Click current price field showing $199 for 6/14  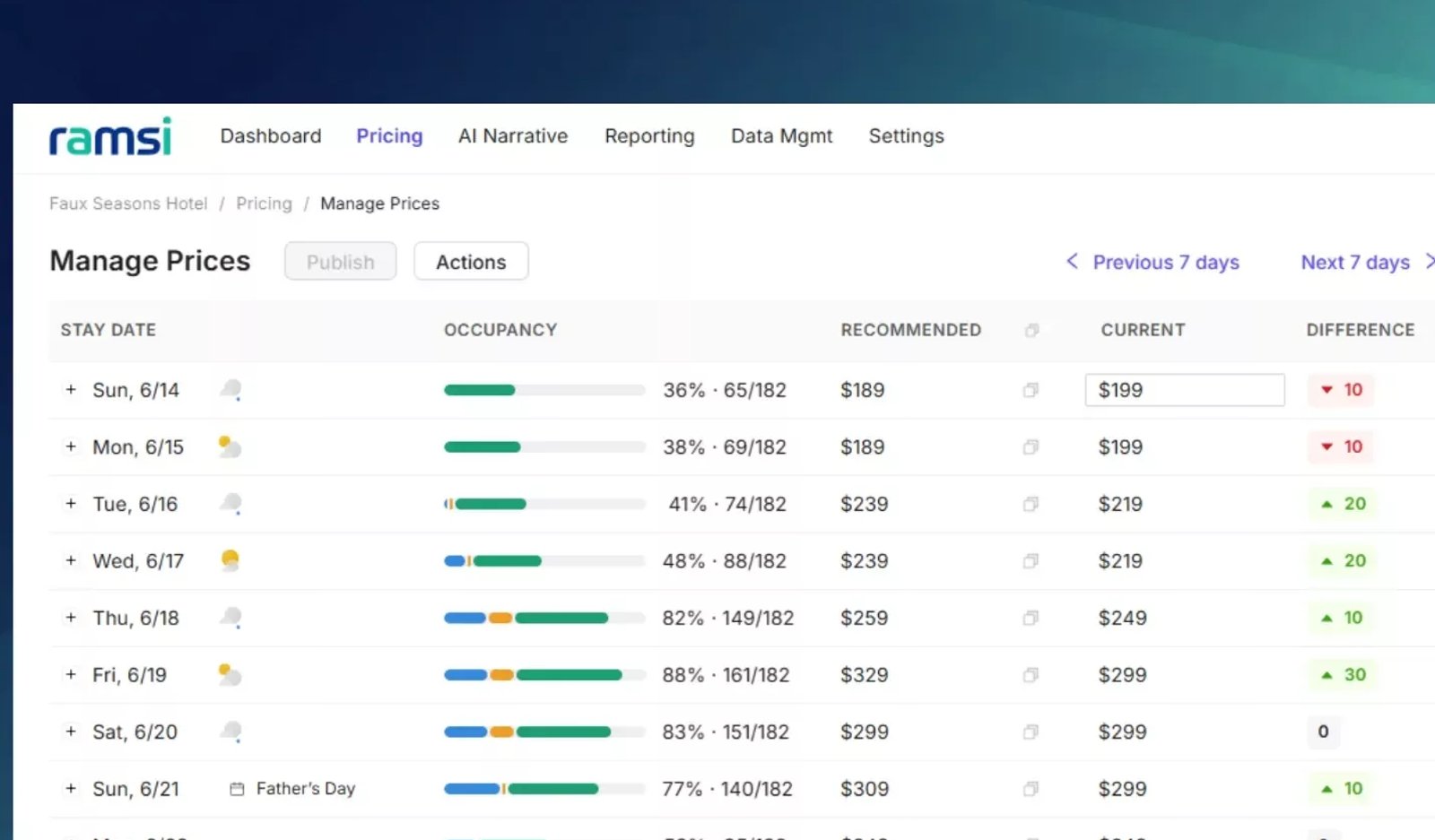click(1185, 390)
